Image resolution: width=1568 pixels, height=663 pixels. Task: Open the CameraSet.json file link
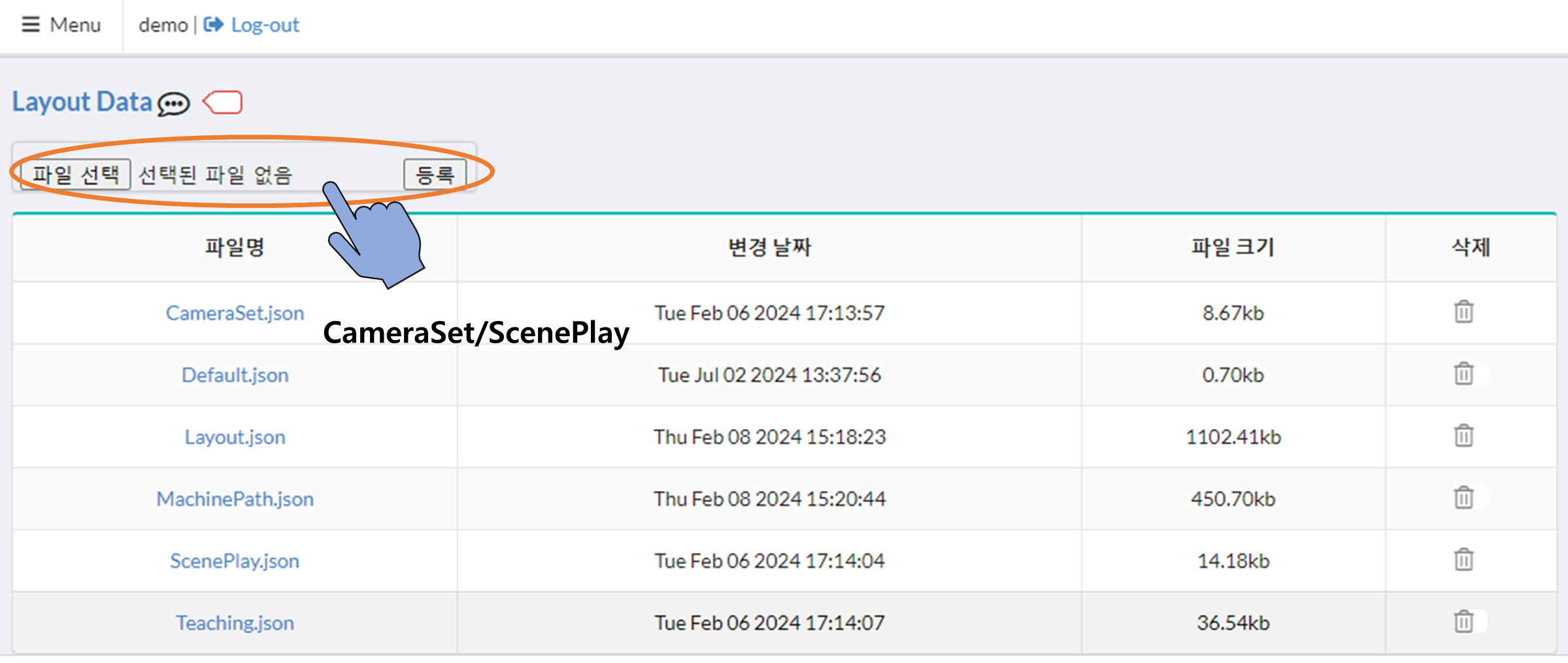click(235, 313)
